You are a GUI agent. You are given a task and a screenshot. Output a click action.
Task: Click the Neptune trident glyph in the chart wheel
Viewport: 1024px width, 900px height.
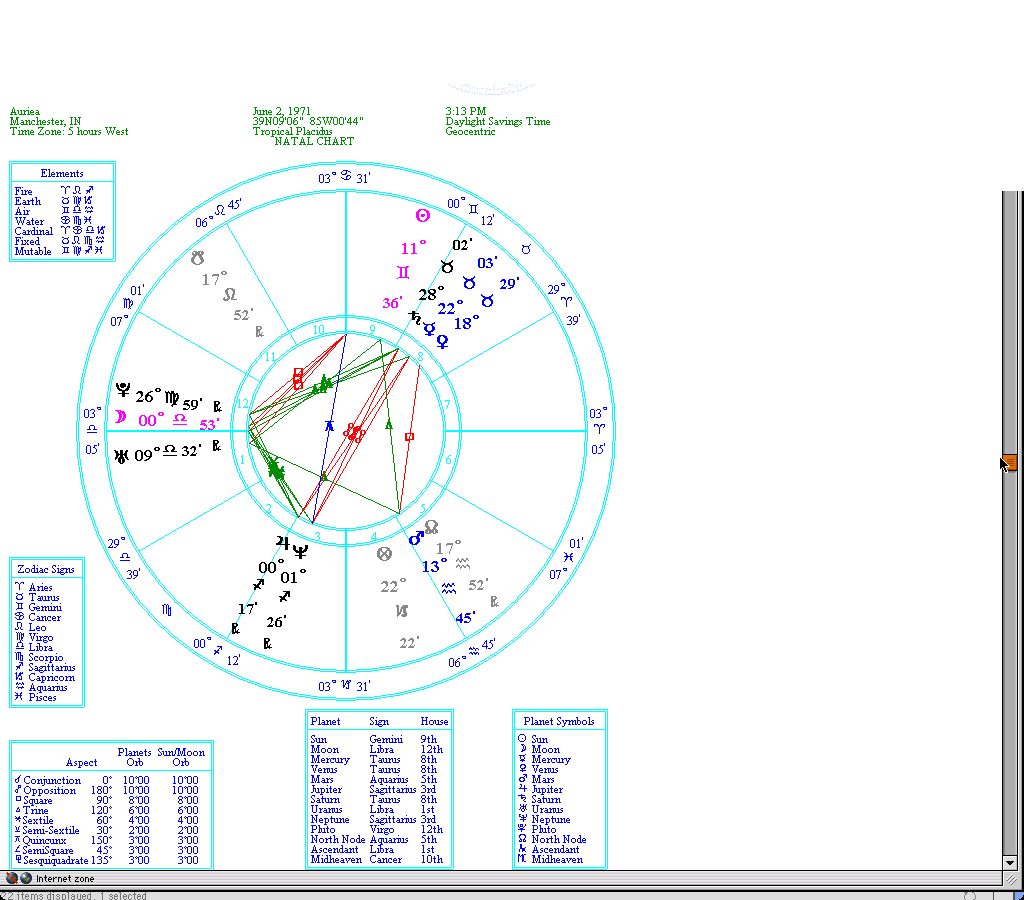300,552
